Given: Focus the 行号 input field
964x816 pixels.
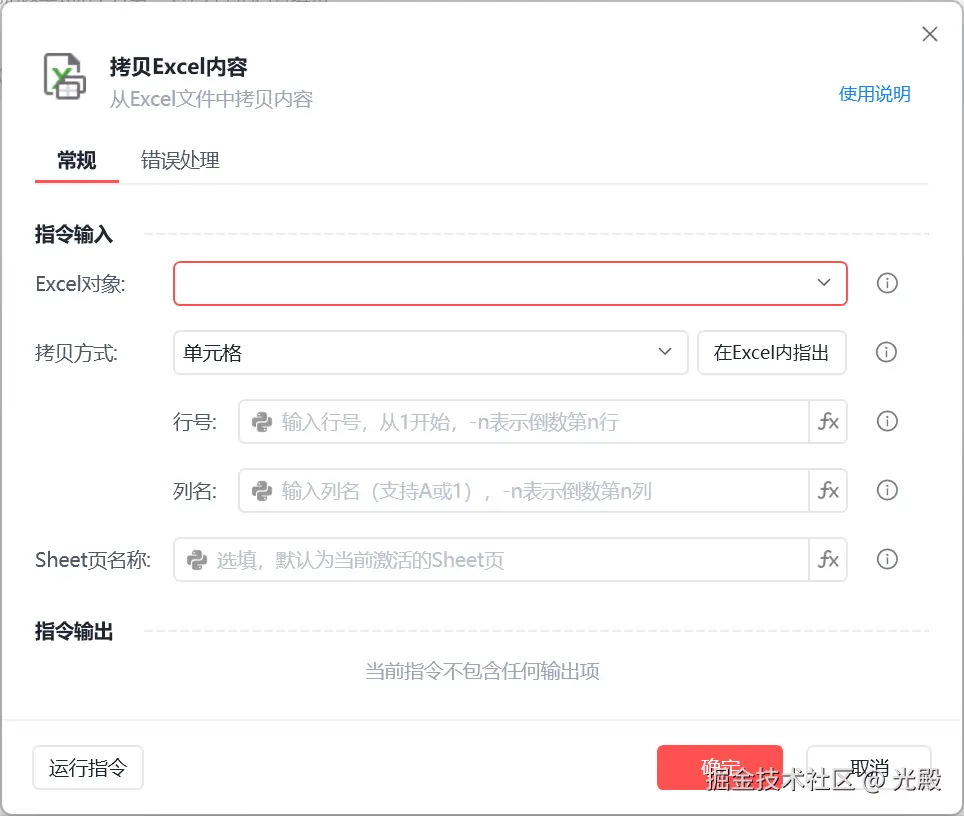Looking at the screenshot, I should click(x=524, y=421).
